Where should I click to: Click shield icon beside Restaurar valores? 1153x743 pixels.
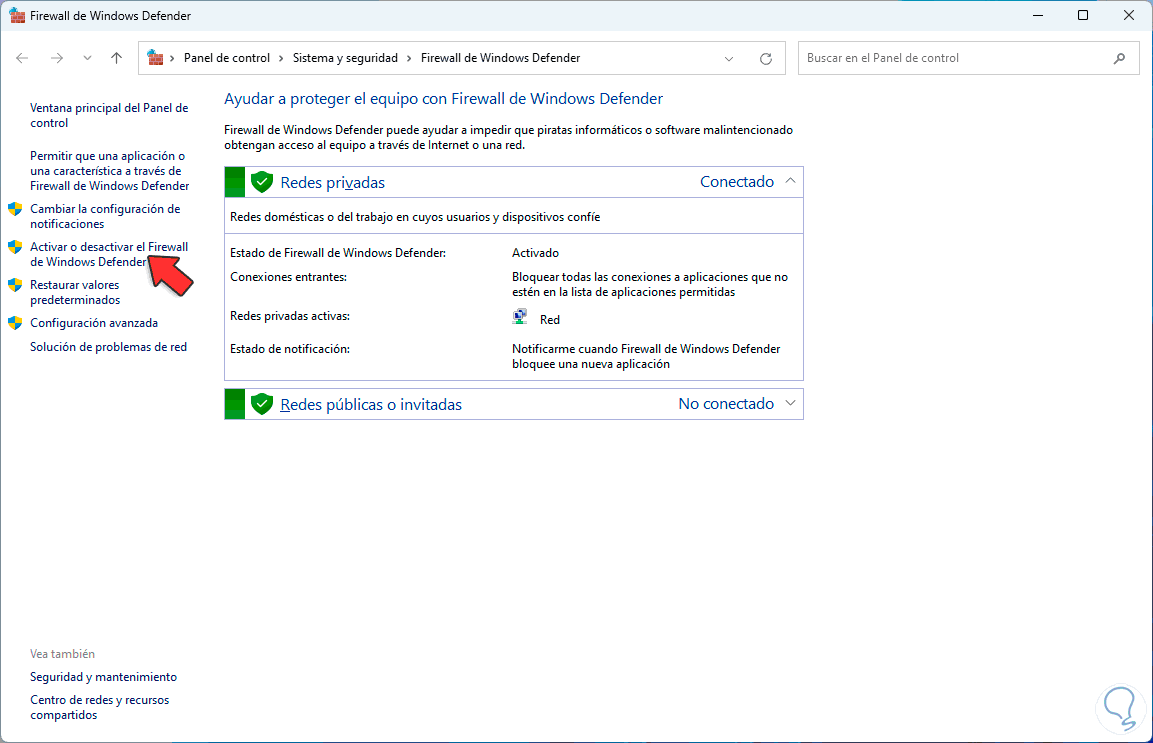(x=15, y=285)
